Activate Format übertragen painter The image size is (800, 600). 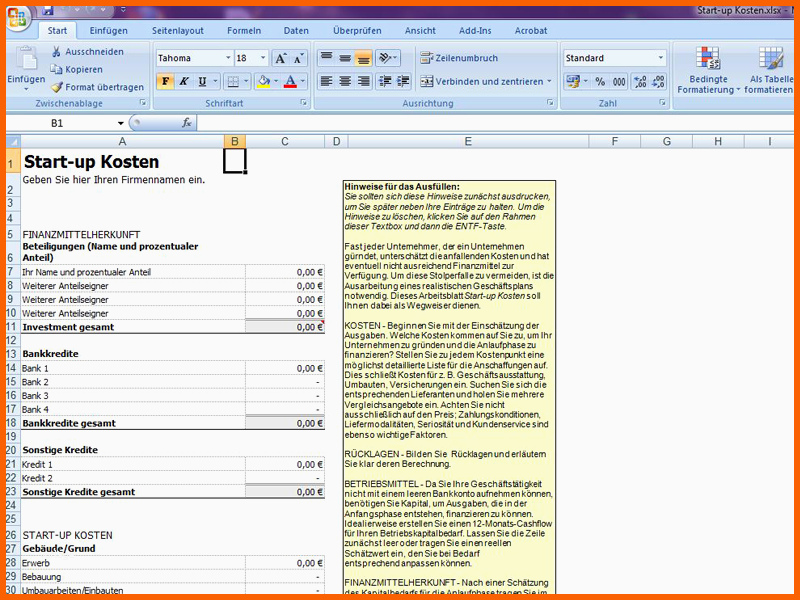97,87
